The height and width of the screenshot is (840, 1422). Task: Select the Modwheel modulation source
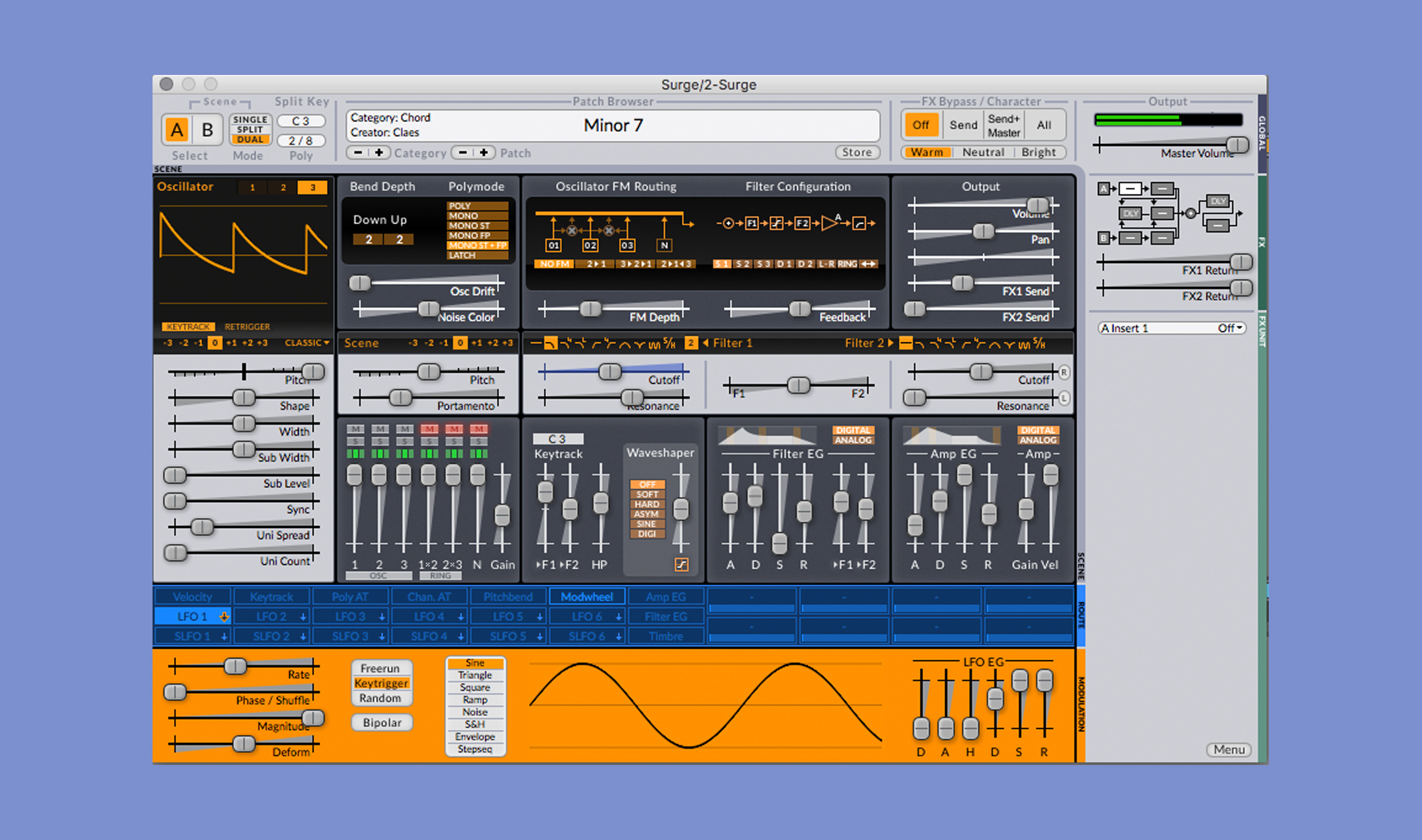(x=586, y=597)
